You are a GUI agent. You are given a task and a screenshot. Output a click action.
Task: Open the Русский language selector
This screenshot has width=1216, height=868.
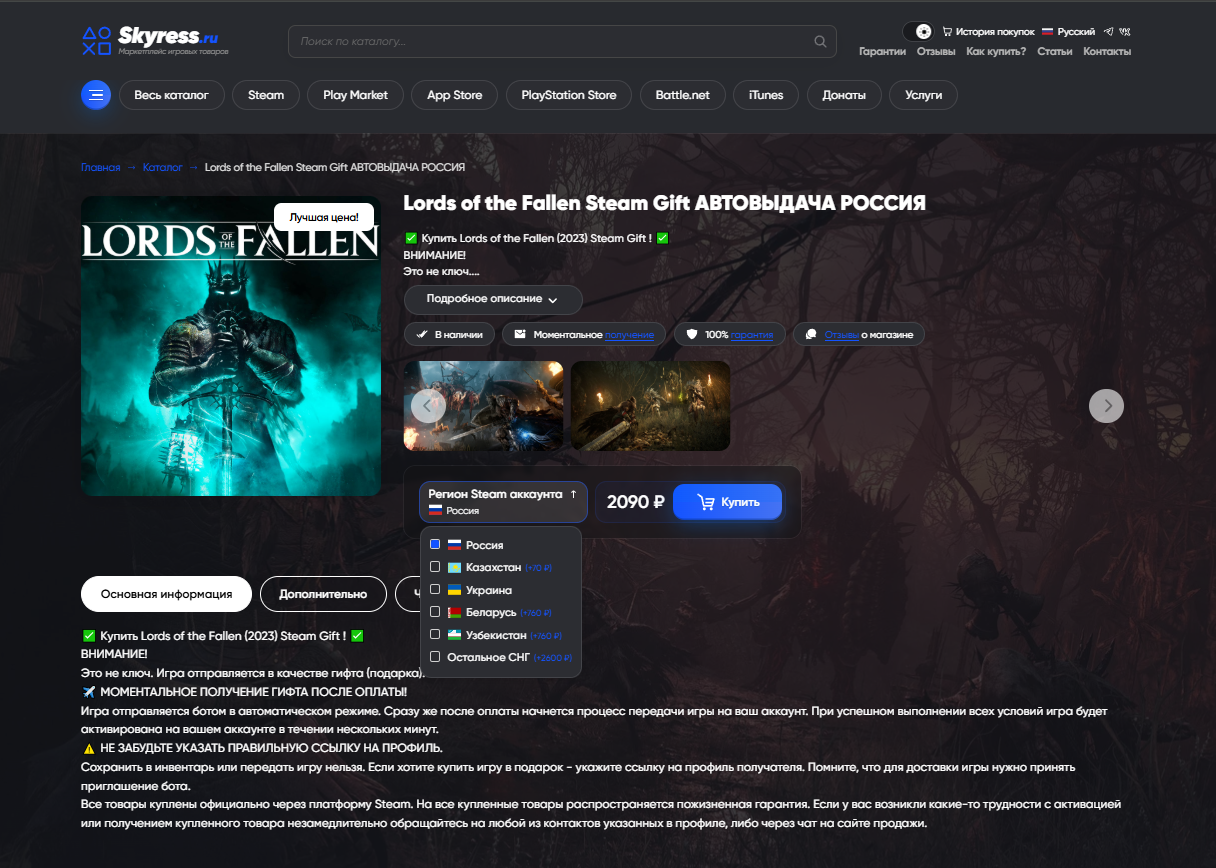click(1068, 32)
